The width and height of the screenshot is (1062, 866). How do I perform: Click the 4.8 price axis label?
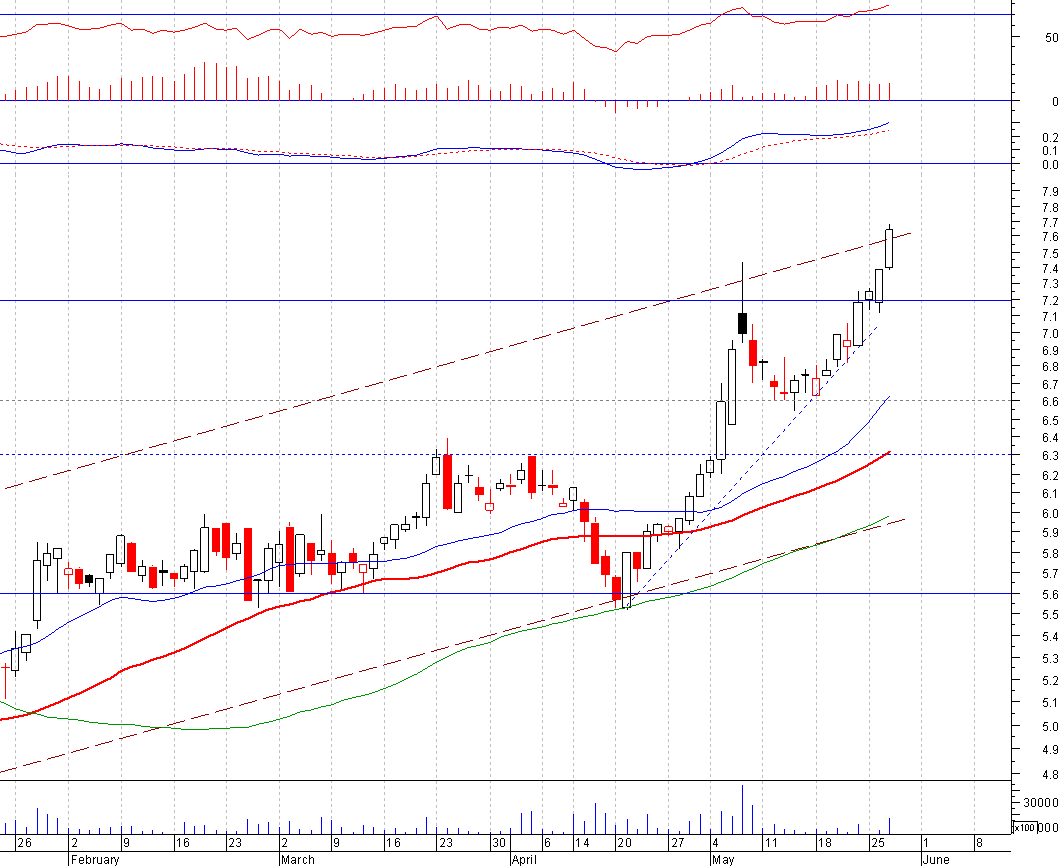[x=1050, y=774]
